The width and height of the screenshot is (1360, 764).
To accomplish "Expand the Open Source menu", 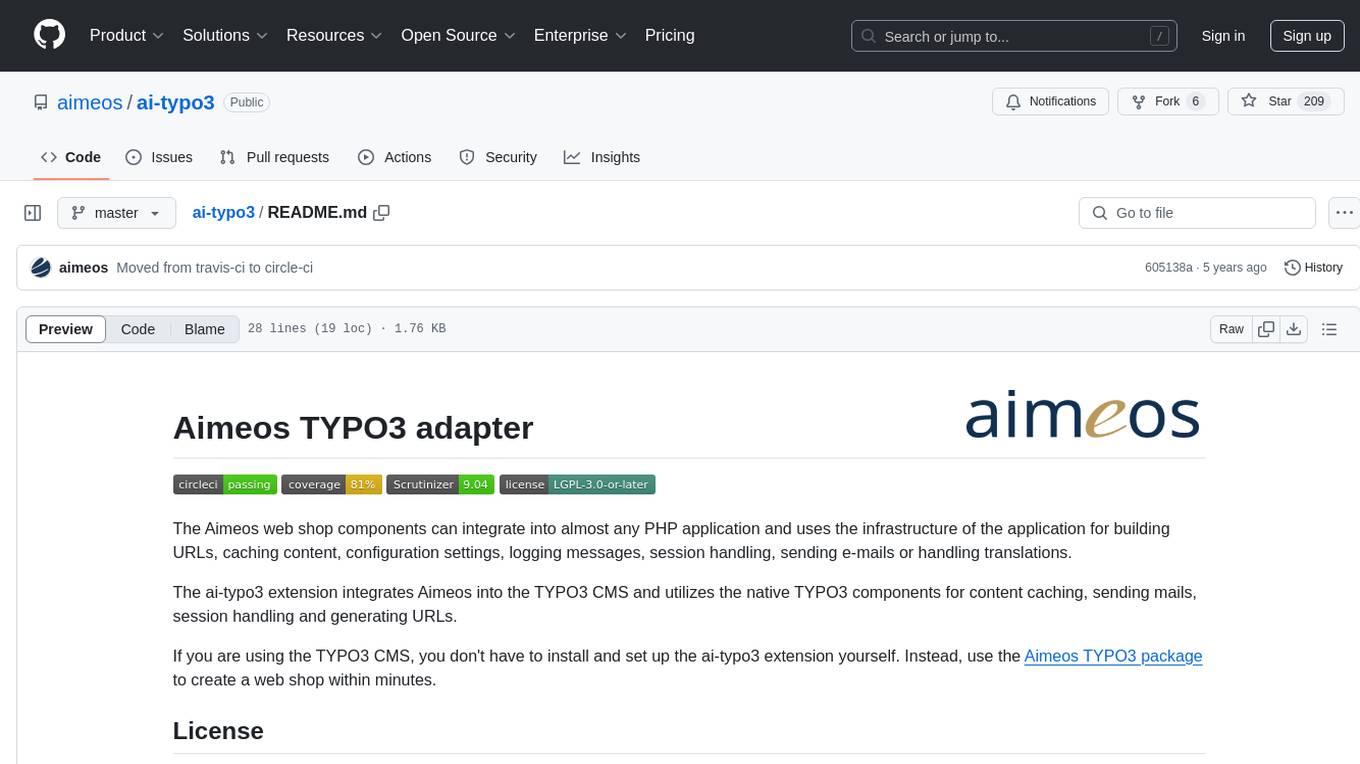I will pos(458,35).
